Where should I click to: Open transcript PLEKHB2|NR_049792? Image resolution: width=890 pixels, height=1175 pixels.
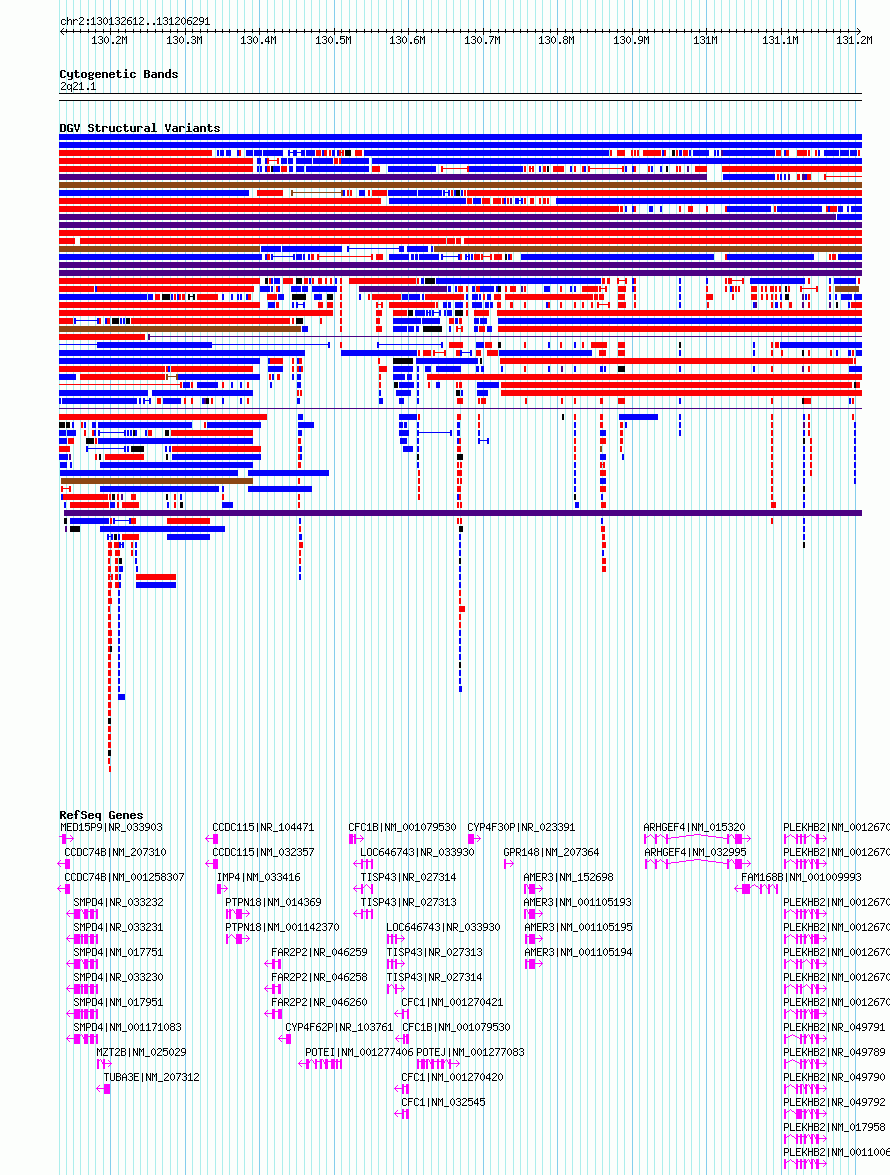point(835,1102)
